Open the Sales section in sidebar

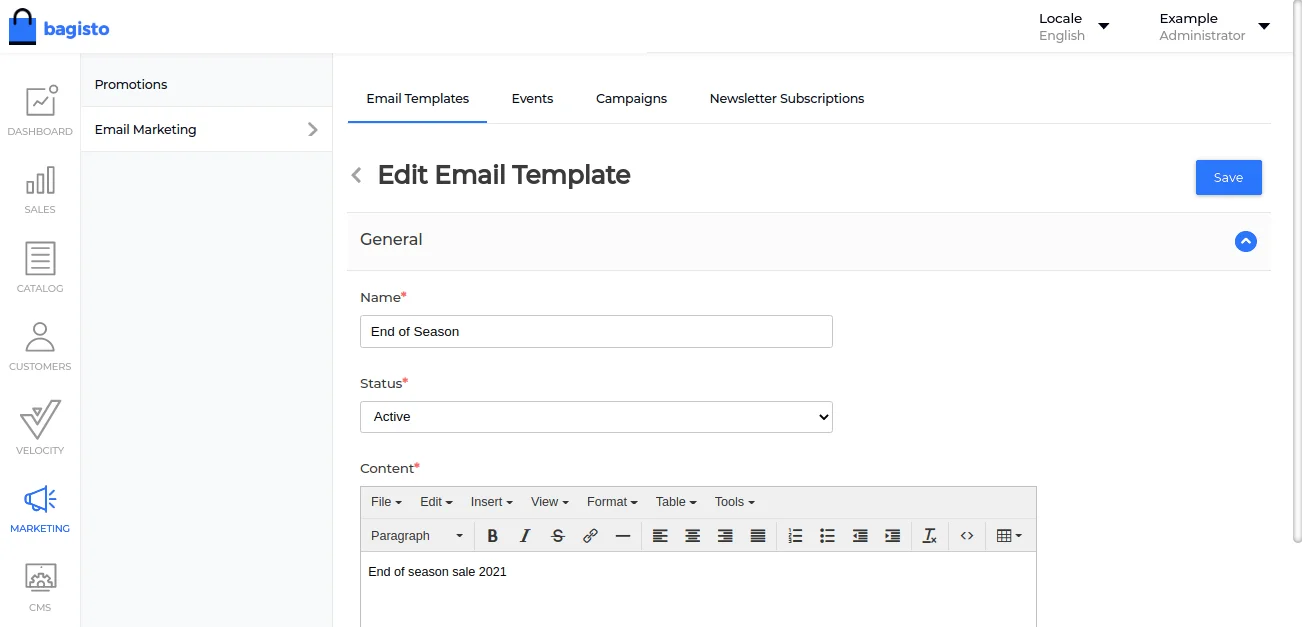coord(40,190)
